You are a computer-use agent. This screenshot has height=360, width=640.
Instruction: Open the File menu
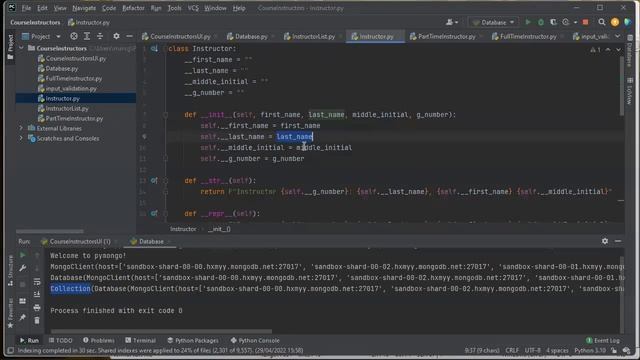[26, 8]
